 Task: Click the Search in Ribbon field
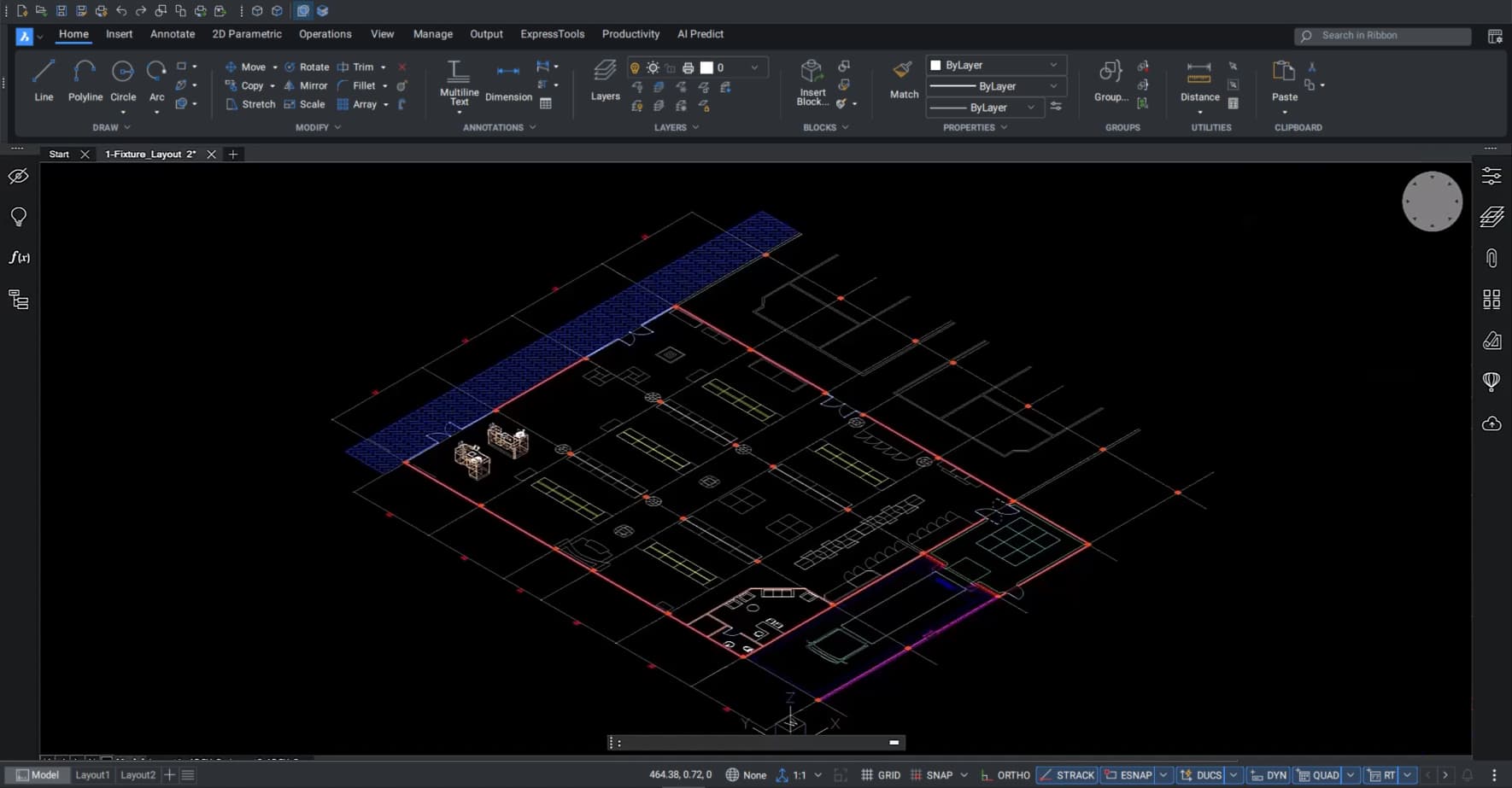(1382, 35)
